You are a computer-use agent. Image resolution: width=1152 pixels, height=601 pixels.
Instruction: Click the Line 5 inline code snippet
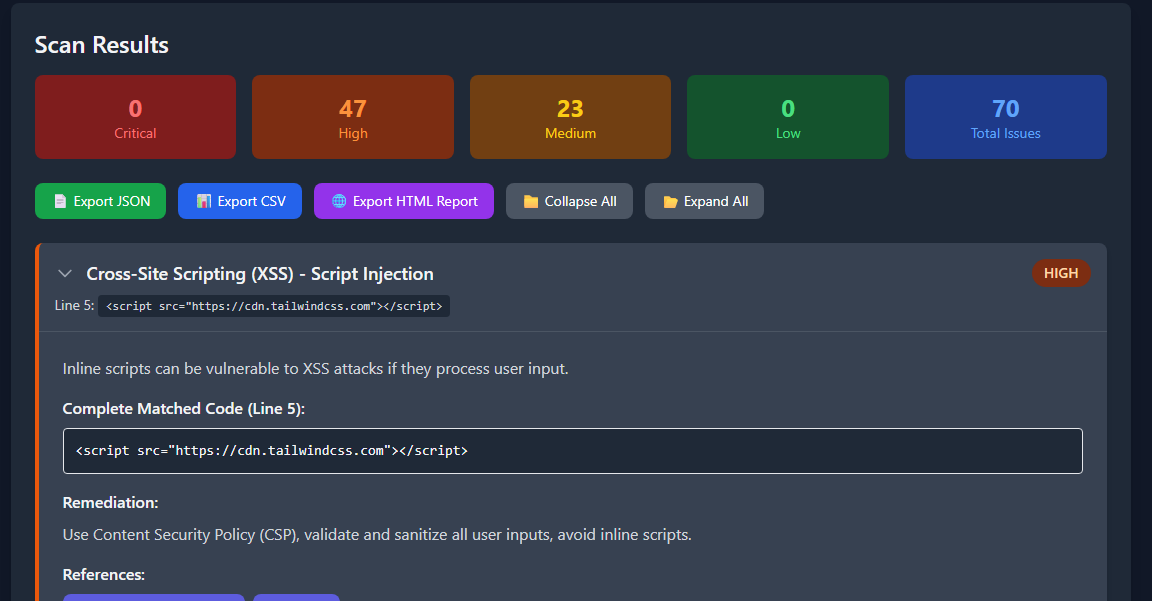point(273,306)
